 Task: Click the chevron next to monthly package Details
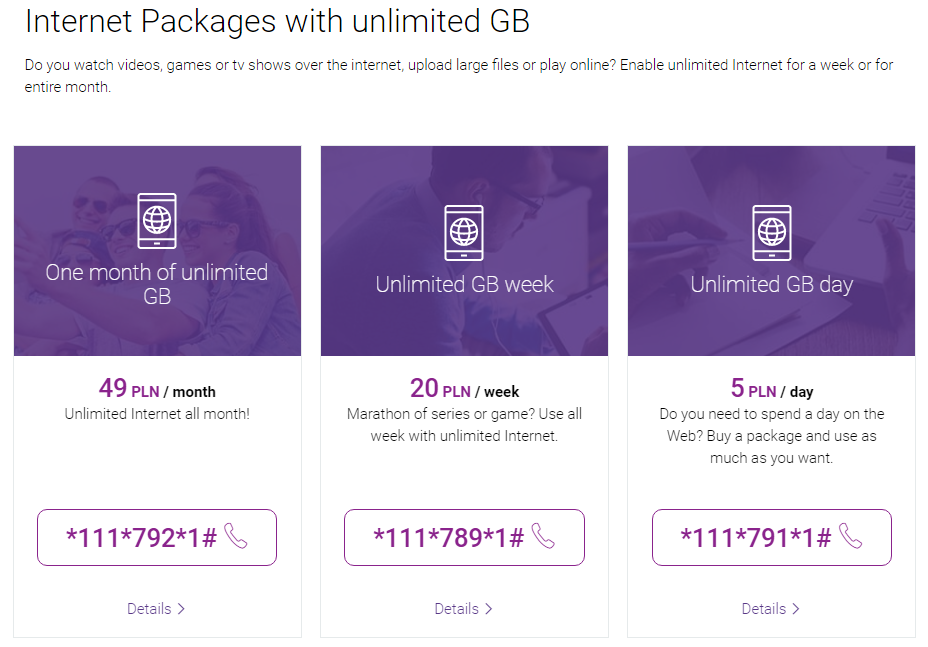point(181,609)
